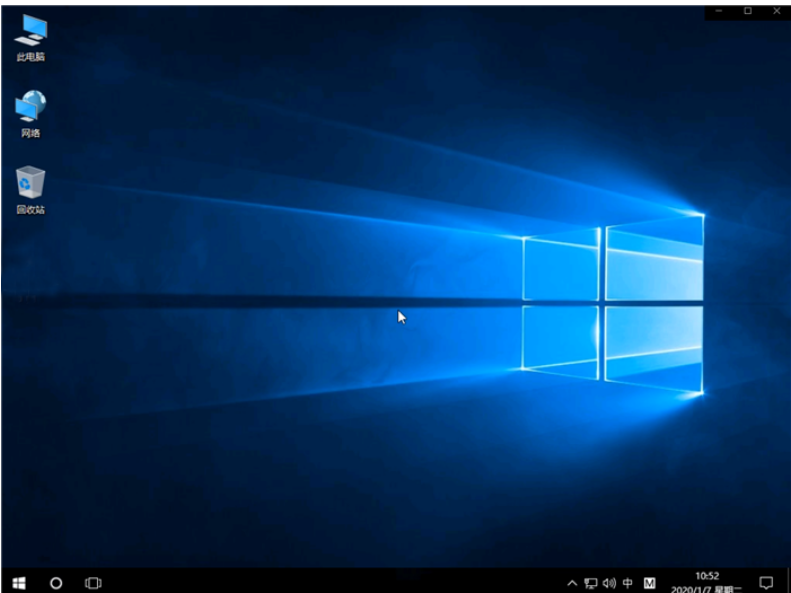Open network status icon in system tray

[x=591, y=582]
